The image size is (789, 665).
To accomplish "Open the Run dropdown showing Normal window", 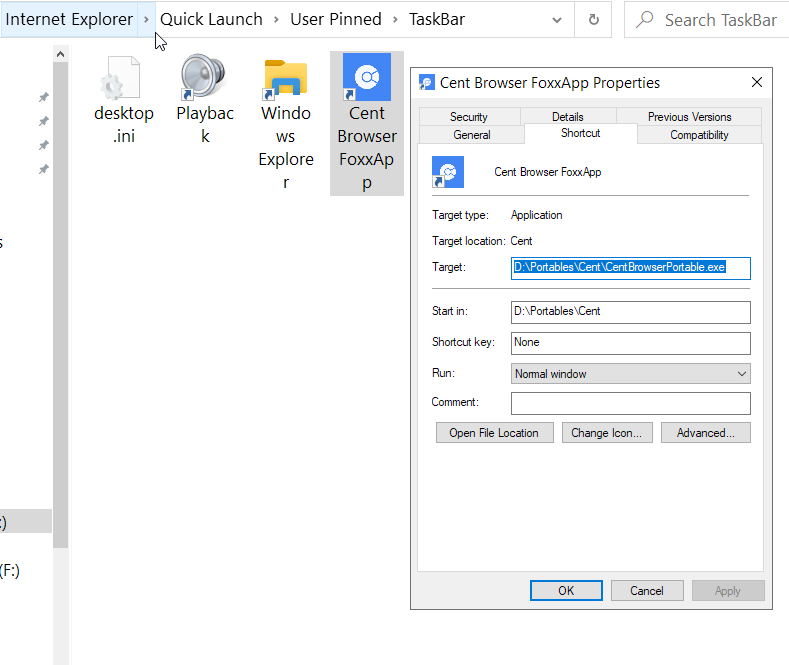I will pyautogui.click(x=630, y=374).
